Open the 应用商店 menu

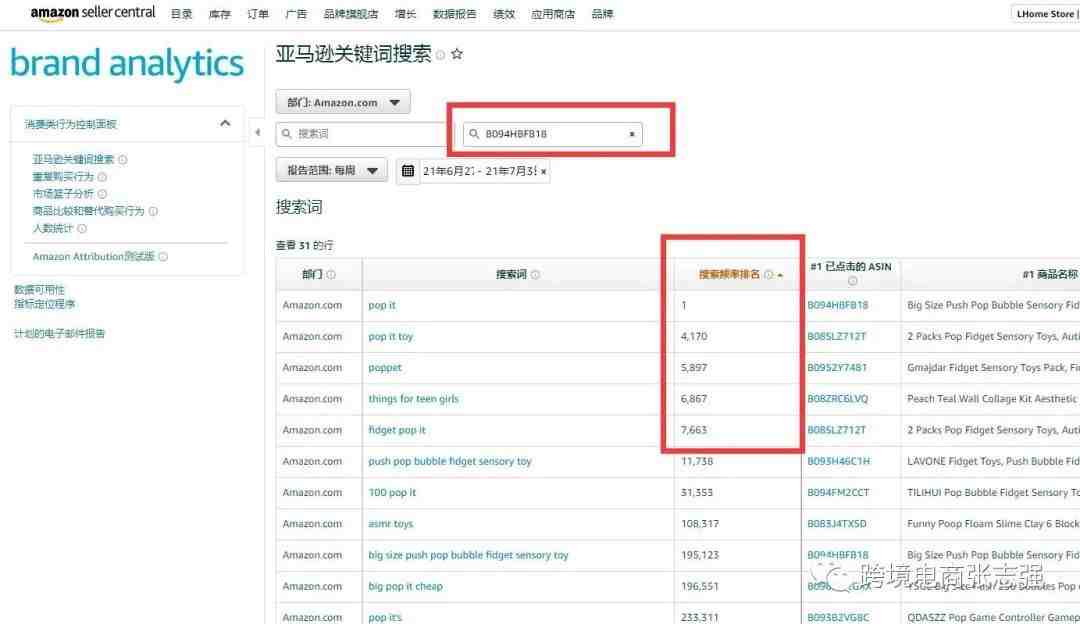553,14
